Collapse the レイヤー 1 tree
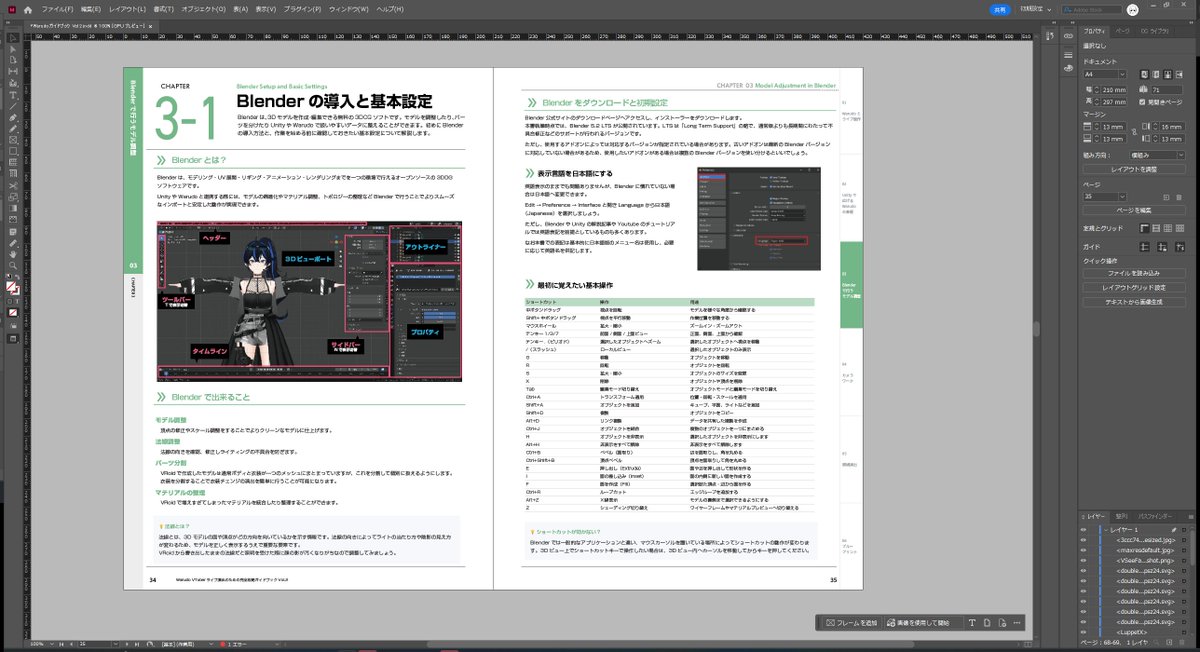Screen dimensions: 1200x652 pos(1105,530)
